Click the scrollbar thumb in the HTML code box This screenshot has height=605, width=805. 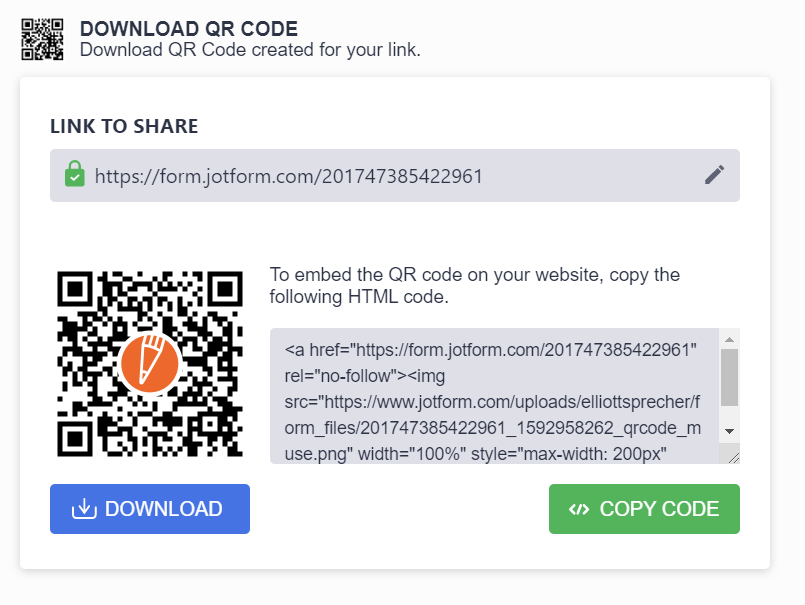729,377
